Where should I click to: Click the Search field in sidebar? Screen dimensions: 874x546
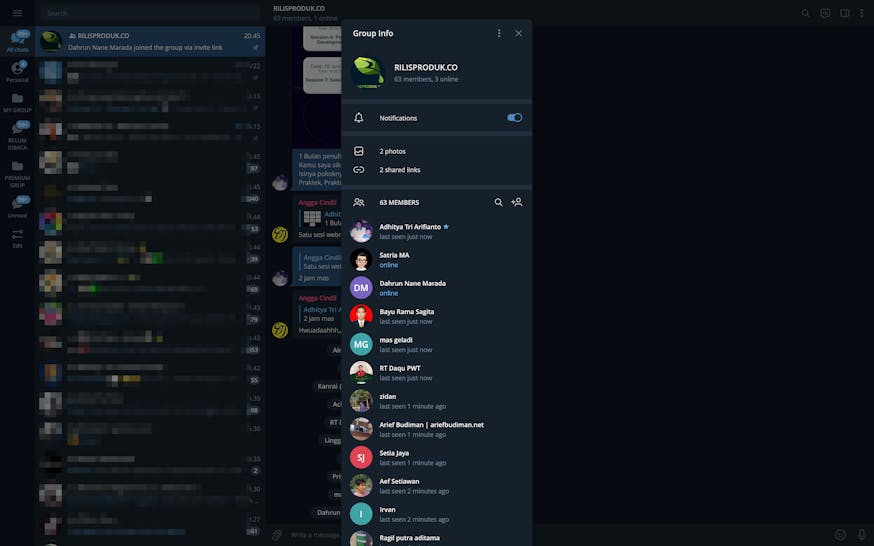(150, 13)
